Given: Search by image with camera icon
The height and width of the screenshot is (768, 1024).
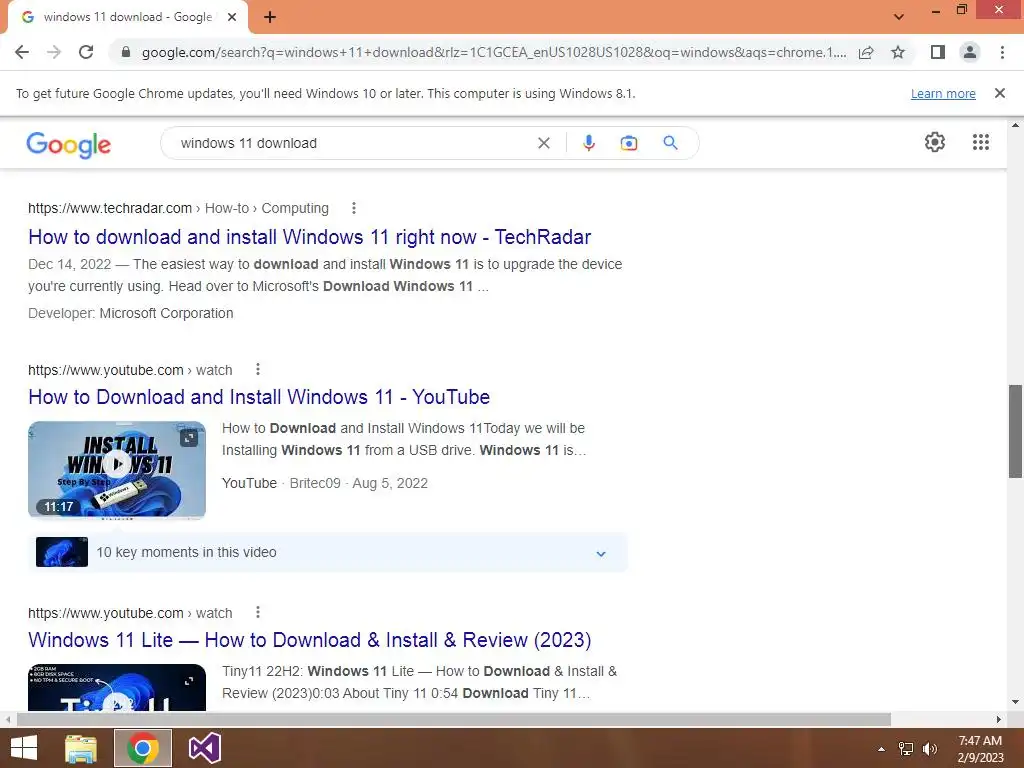Looking at the screenshot, I should point(628,143).
